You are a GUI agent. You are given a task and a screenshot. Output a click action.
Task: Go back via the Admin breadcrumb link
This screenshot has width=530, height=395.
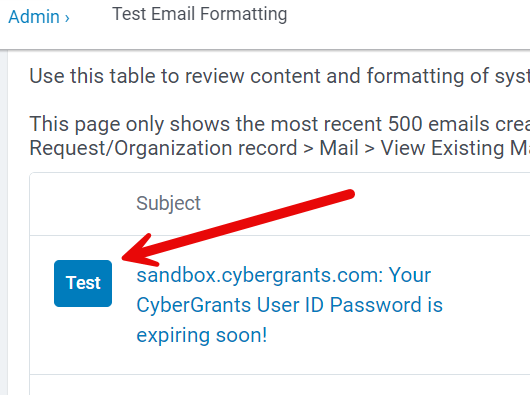(34, 17)
